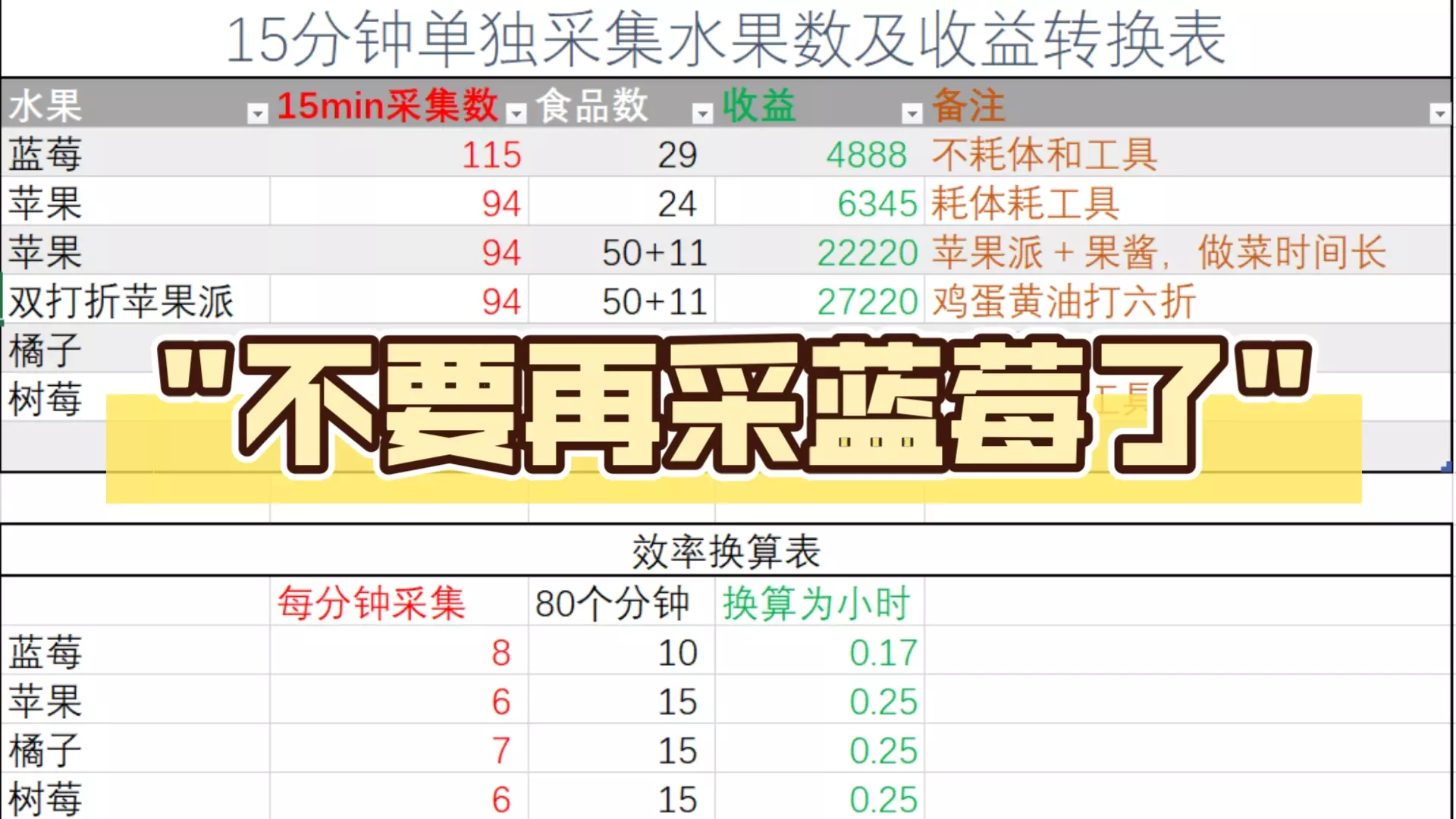Click the table title 15分钟单独采集水果数及收益转换表
This screenshot has width=1456, height=819.
(x=726, y=39)
